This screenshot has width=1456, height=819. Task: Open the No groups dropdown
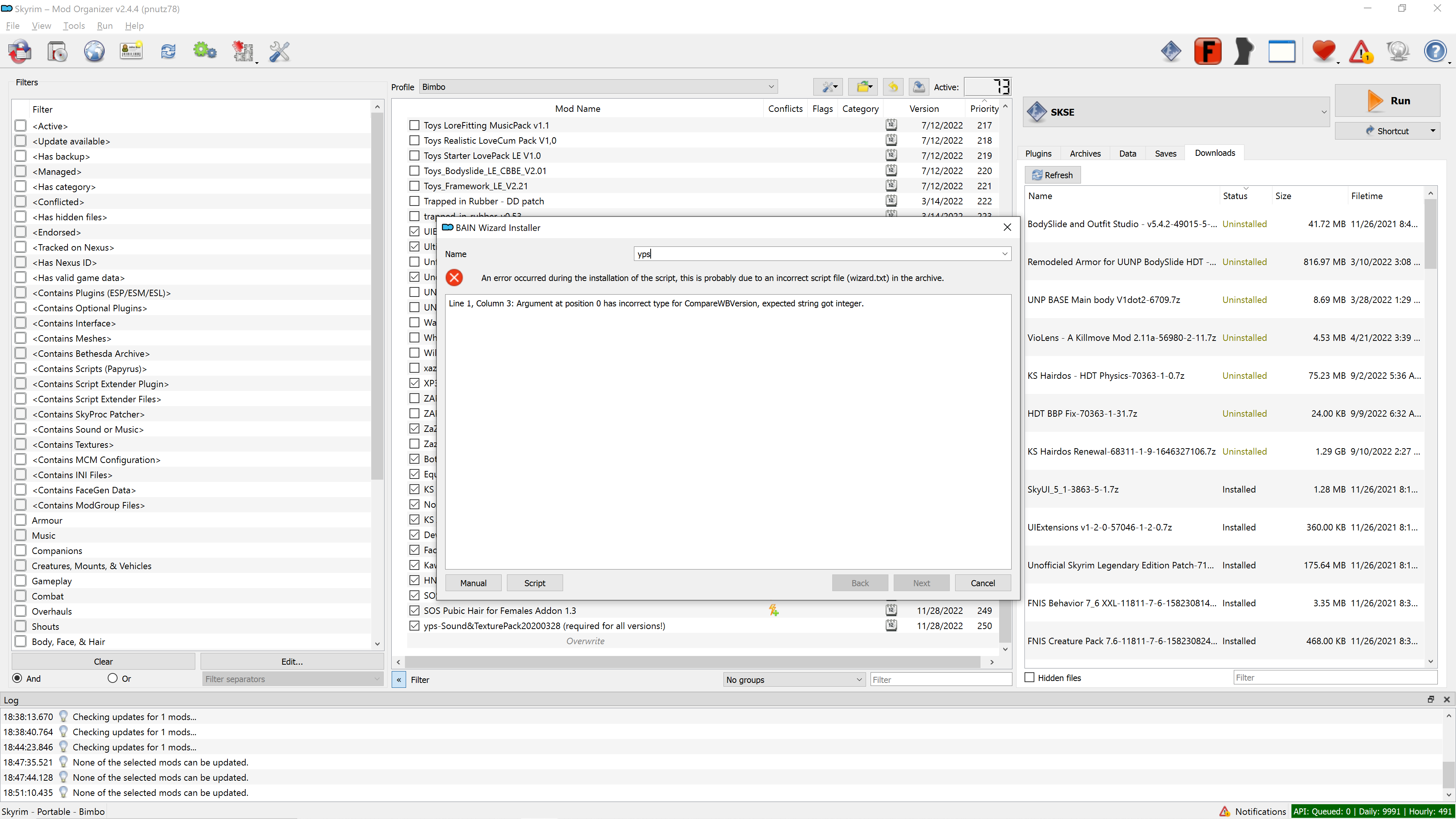[794, 679]
